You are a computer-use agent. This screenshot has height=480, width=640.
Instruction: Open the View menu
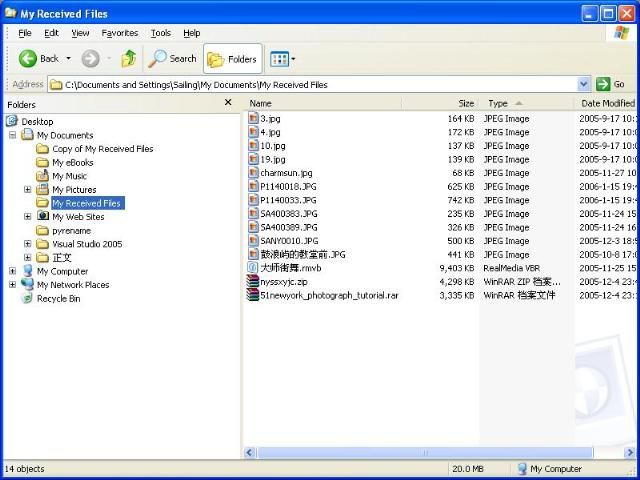click(x=80, y=33)
